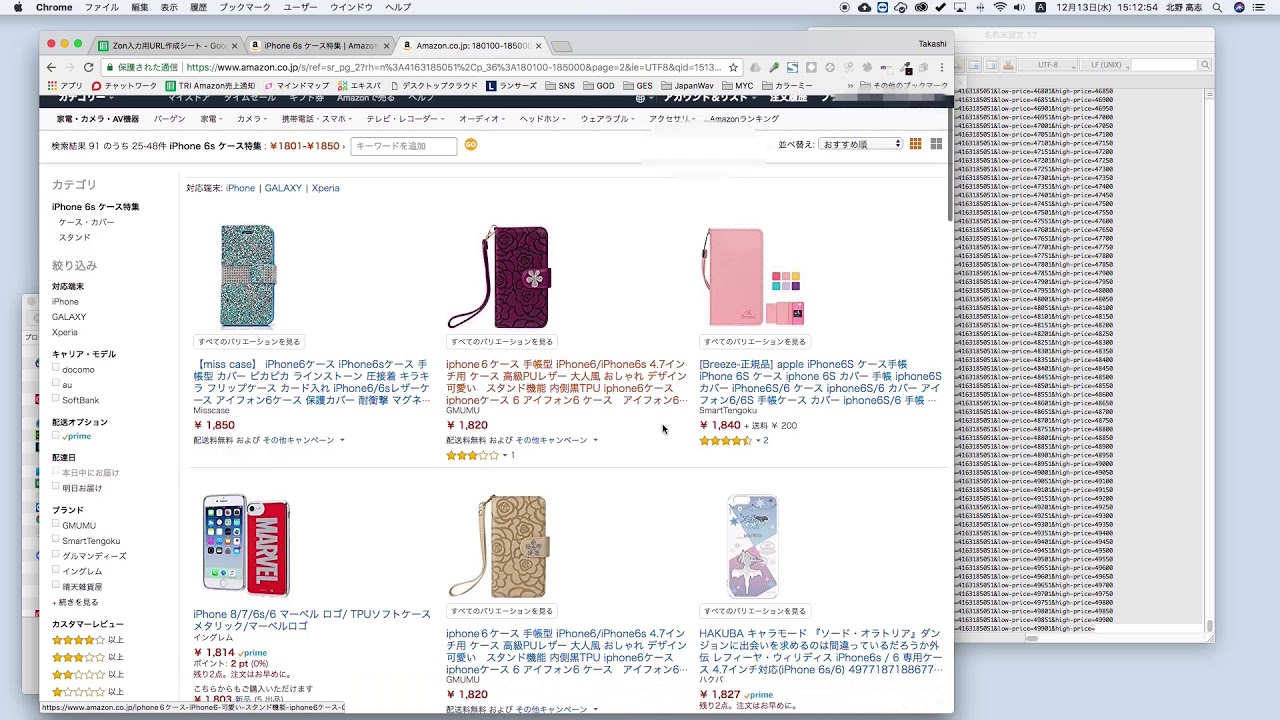The image size is (1280, 720).
Task: Open the ウインドウ menu
Action: tap(350, 7)
